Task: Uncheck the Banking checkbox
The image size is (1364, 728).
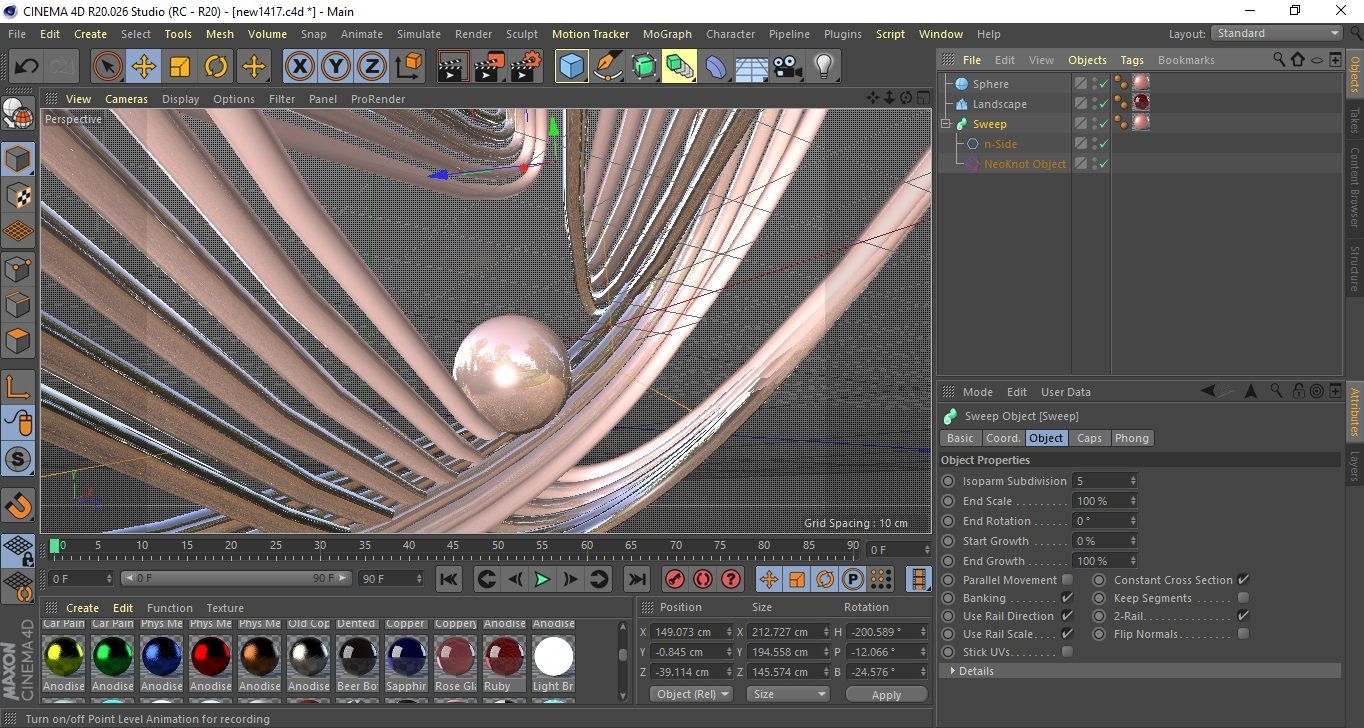Action: point(1067,598)
